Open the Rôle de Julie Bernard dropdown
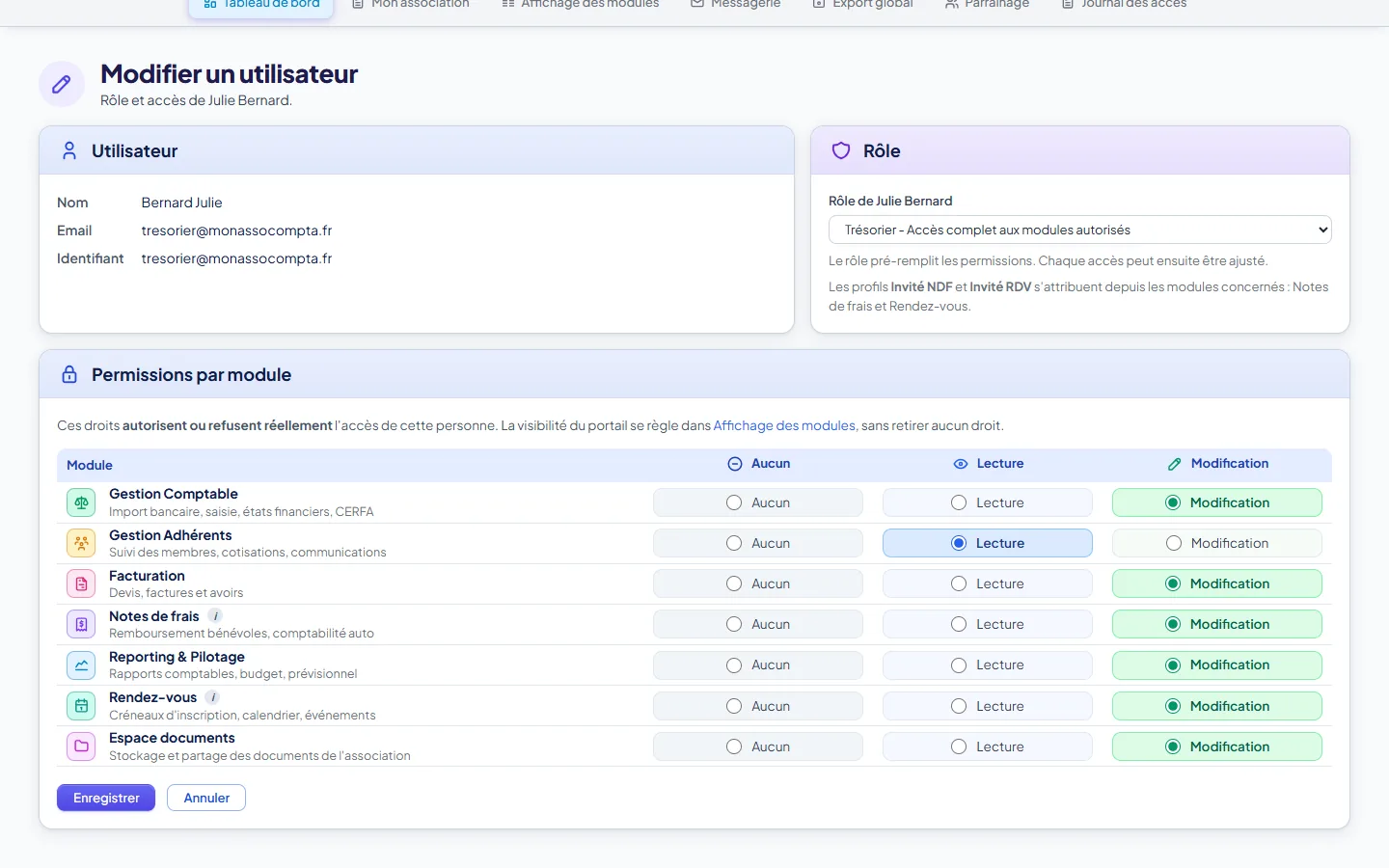The width and height of the screenshot is (1389, 868). (x=1080, y=230)
